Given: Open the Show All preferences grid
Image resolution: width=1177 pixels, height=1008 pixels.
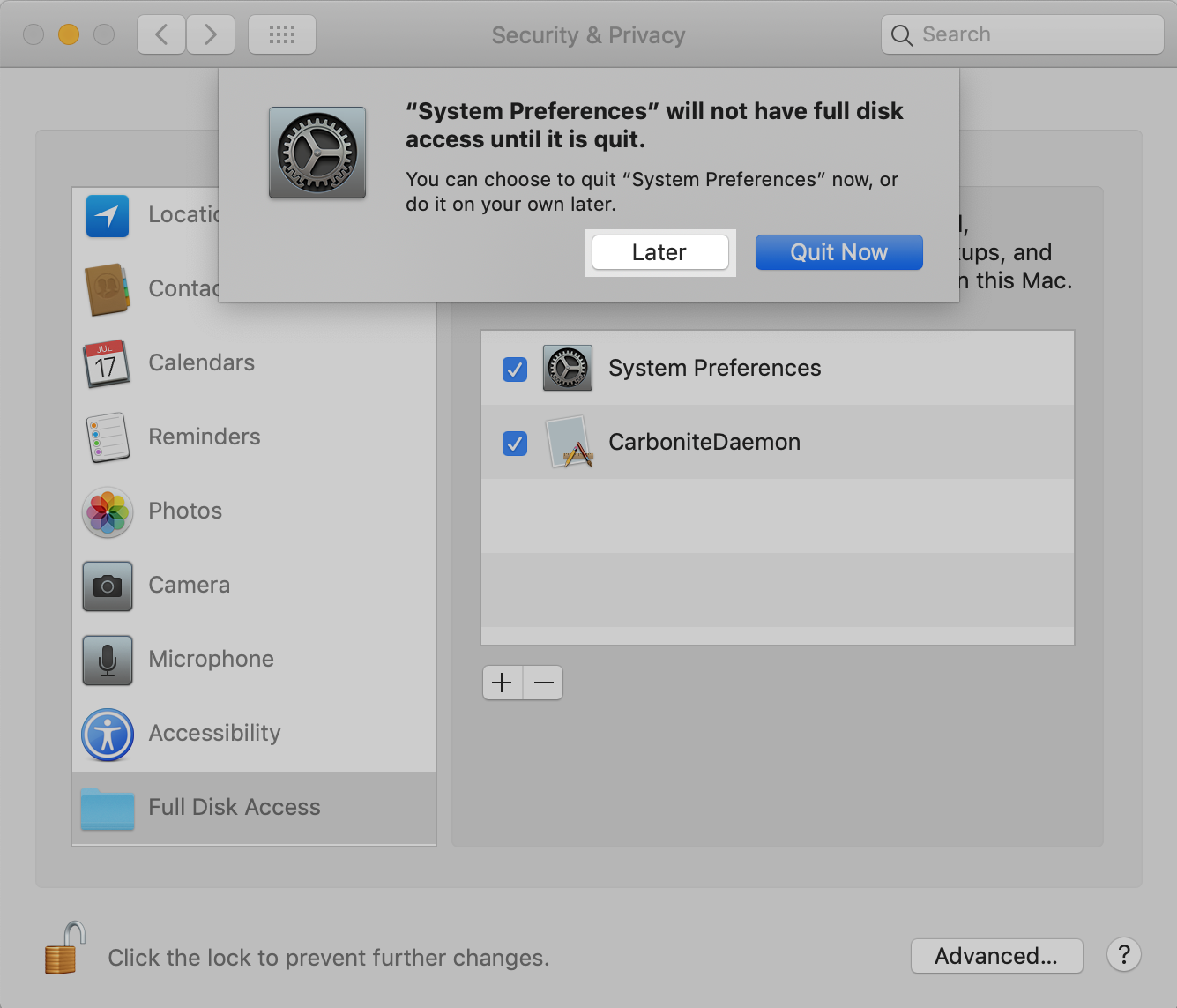Looking at the screenshot, I should [281, 34].
